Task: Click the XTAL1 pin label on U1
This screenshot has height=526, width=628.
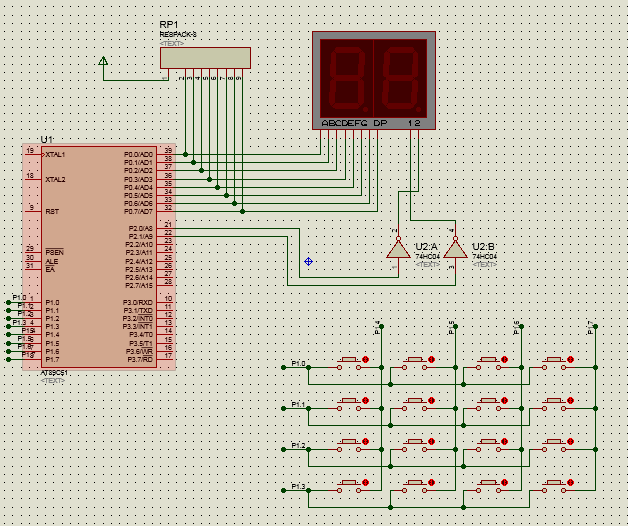Action: pyautogui.click(x=55, y=155)
